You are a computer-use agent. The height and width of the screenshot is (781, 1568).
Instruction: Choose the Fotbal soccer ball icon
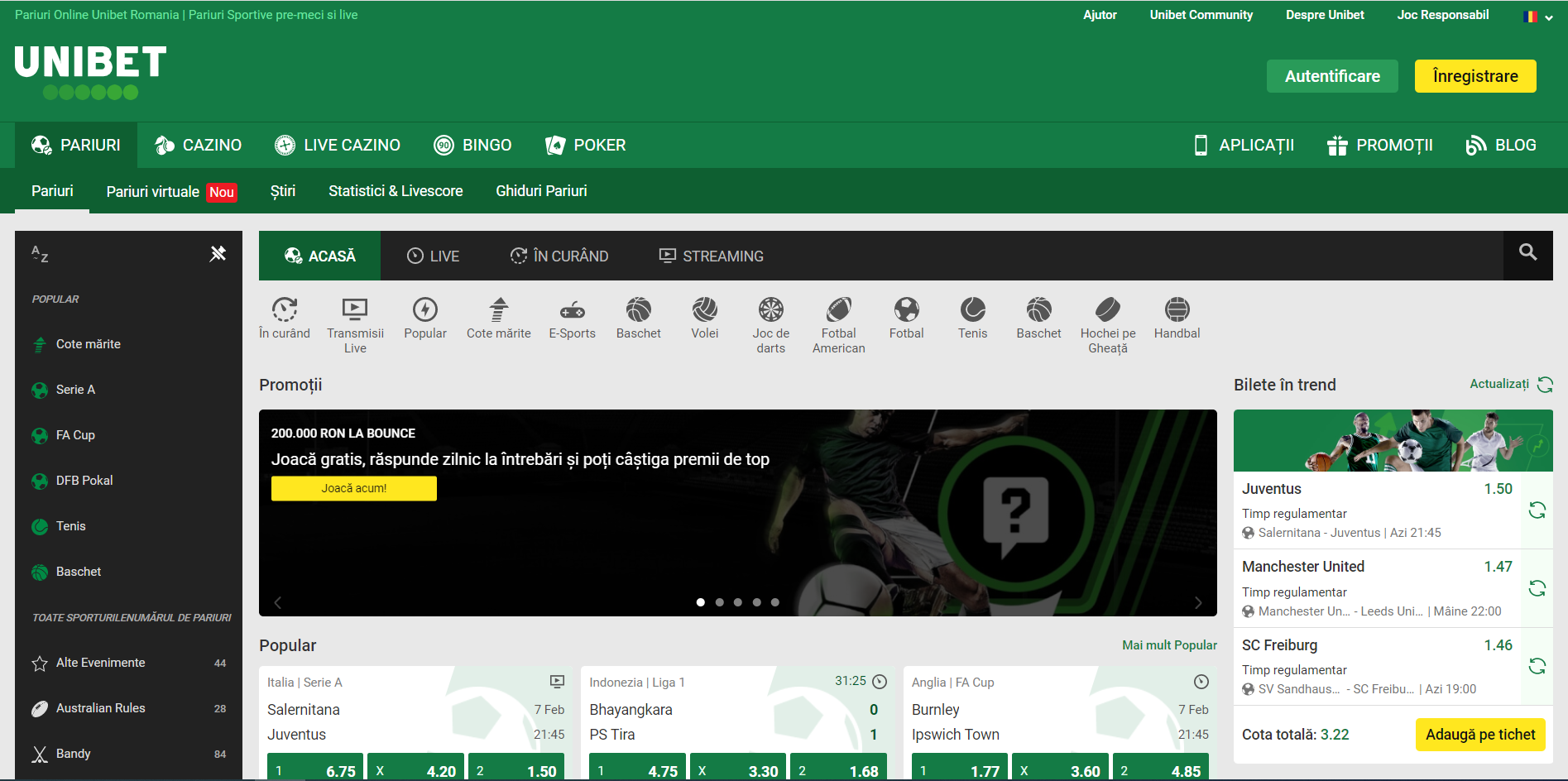pos(907,309)
